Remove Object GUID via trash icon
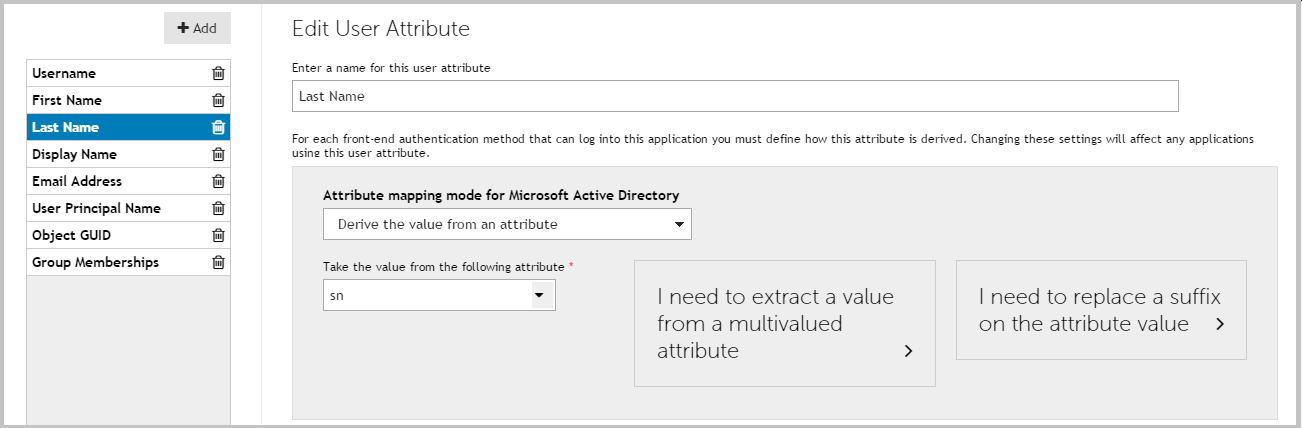1302x428 pixels. click(x=218, y=235)
